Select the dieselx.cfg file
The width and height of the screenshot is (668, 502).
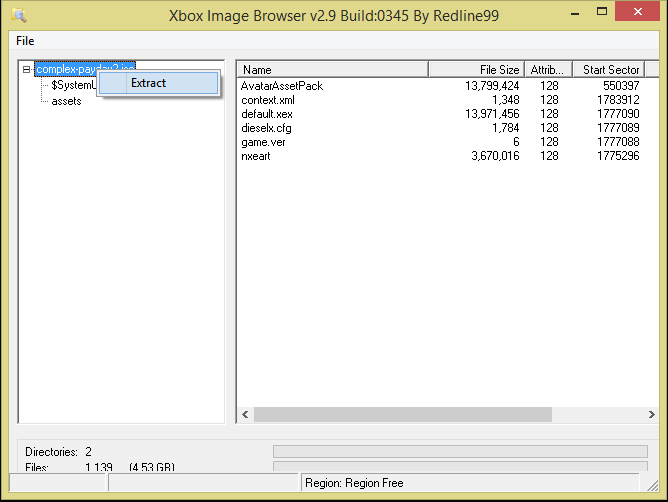pyautogui.click(x=267, y=128)
